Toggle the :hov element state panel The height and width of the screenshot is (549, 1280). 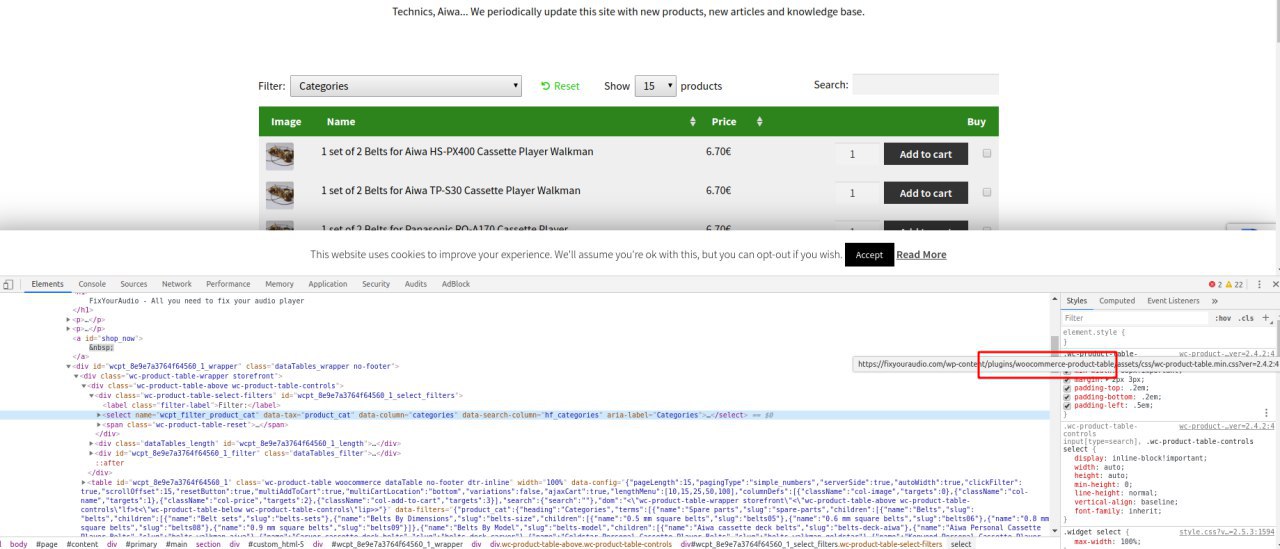(1223, 318)
